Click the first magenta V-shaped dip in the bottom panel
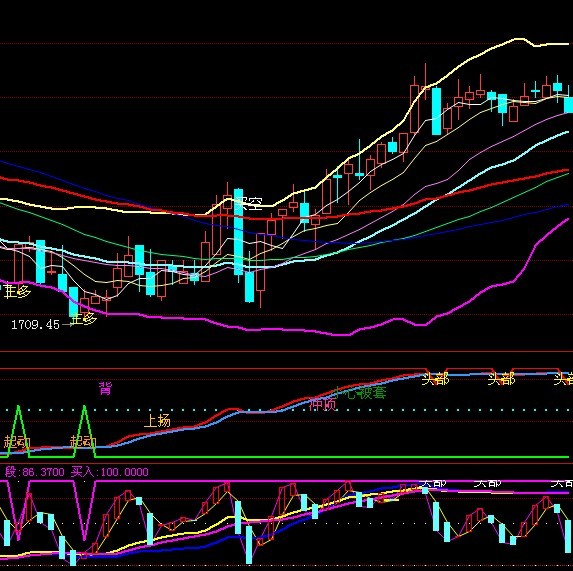The height and width of the screenshot is (571, 573). (x=18, y=510)
